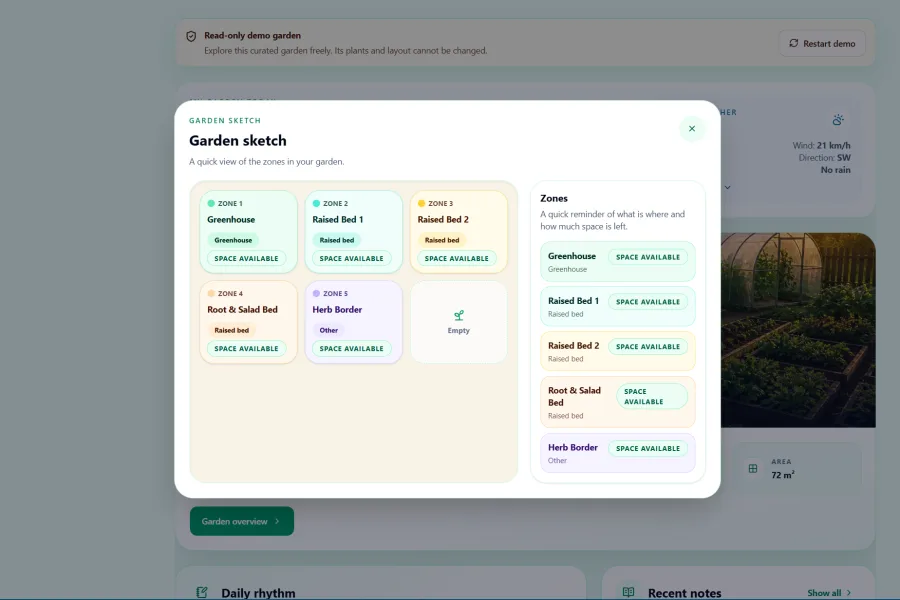Click the 72 m² area value
The width and height of the screenshot is (900, 600).
783,475
